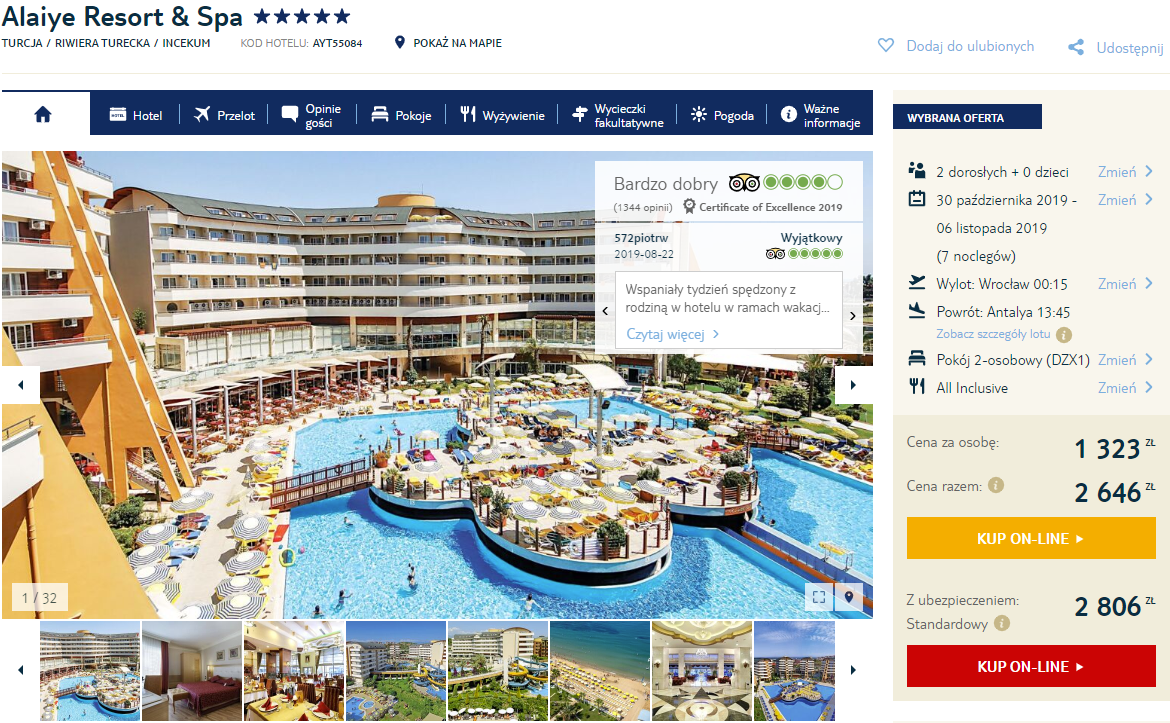1170x723 pixels.
Task: Open the home tab icon
Action: click(43, 114)
